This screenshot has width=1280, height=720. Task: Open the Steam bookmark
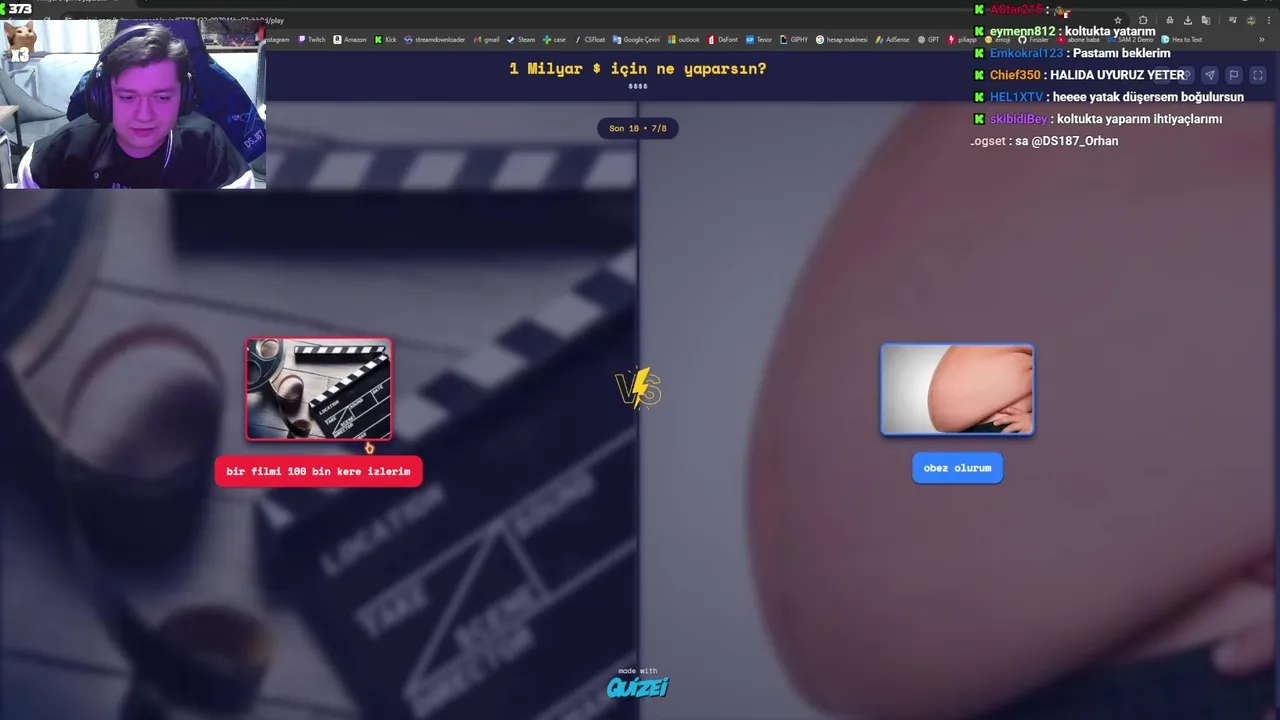tap(521, 40)
